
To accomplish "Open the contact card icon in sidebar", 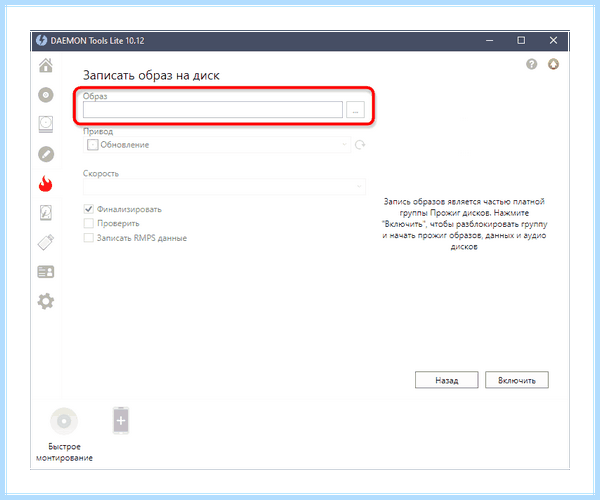I will [46, 272].
